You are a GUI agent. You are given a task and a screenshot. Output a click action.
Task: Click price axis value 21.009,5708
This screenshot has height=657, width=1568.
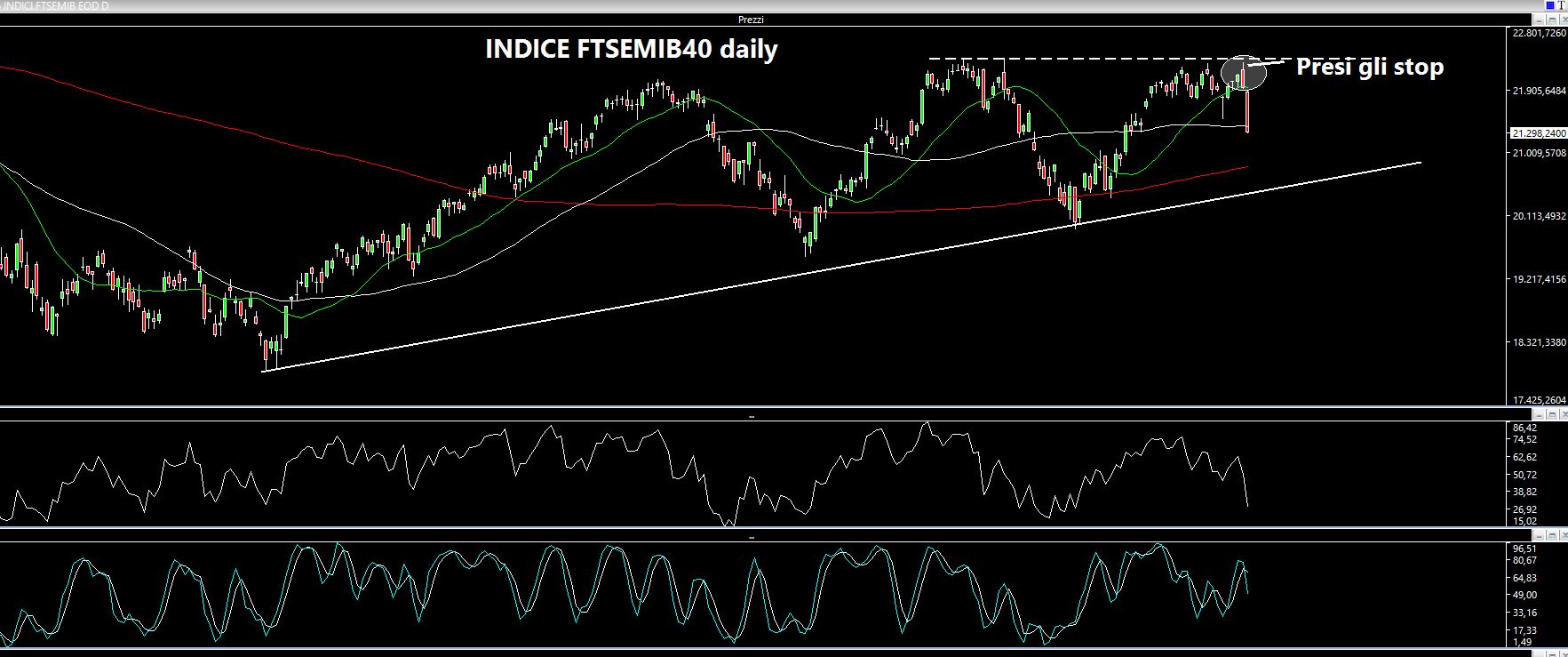(1539, 153)
